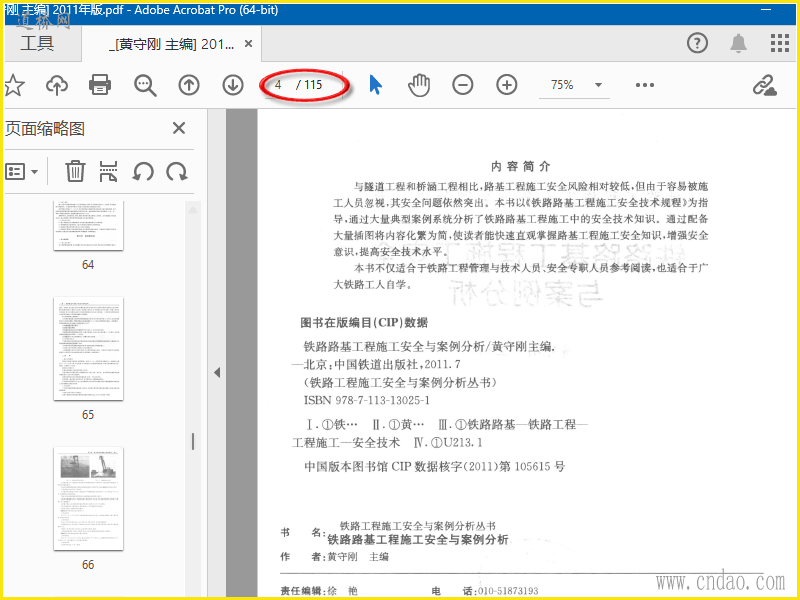Click the upload to cloud icon

(57, 85)
